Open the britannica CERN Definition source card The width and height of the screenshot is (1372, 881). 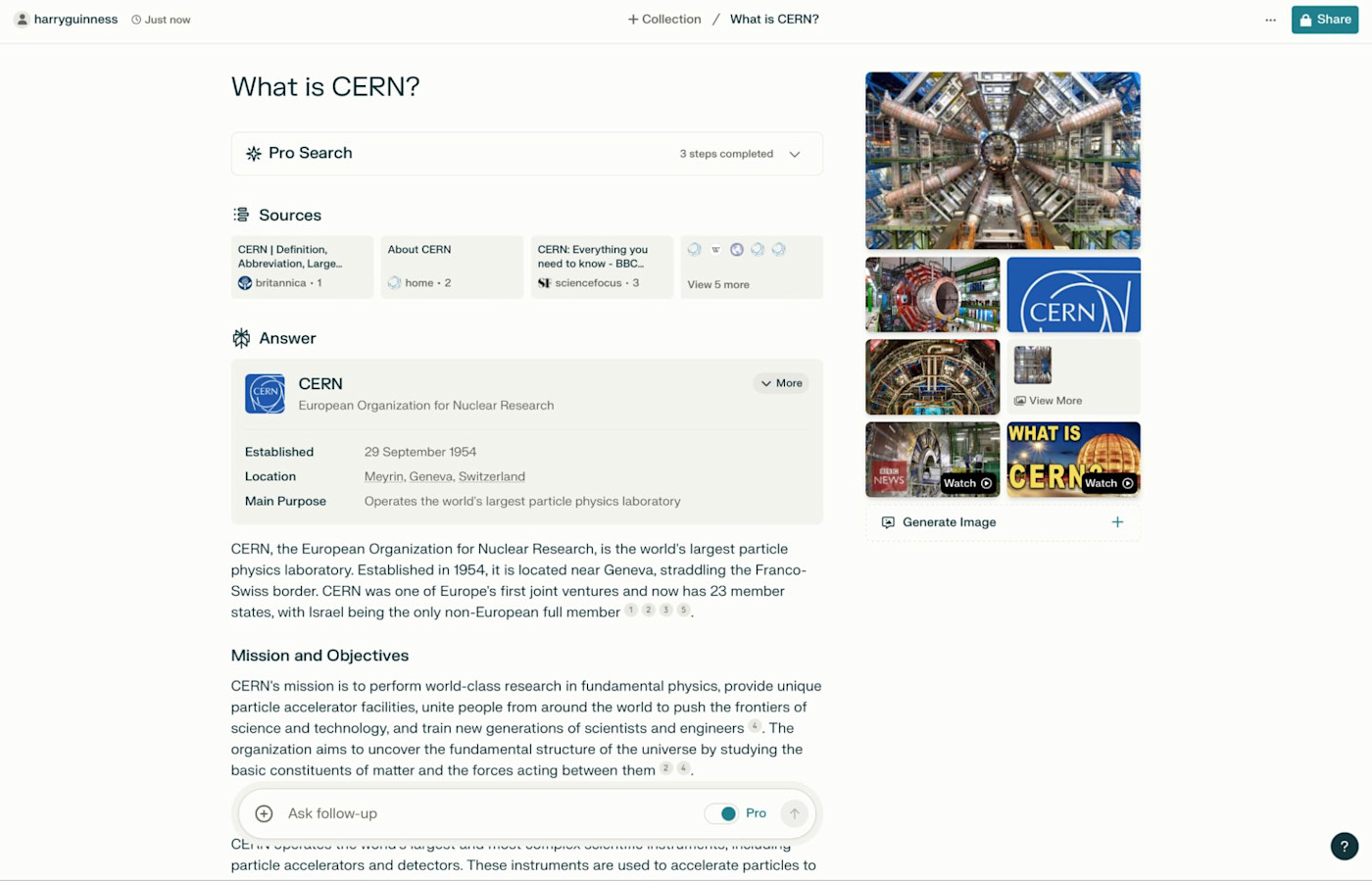[302, 267]
